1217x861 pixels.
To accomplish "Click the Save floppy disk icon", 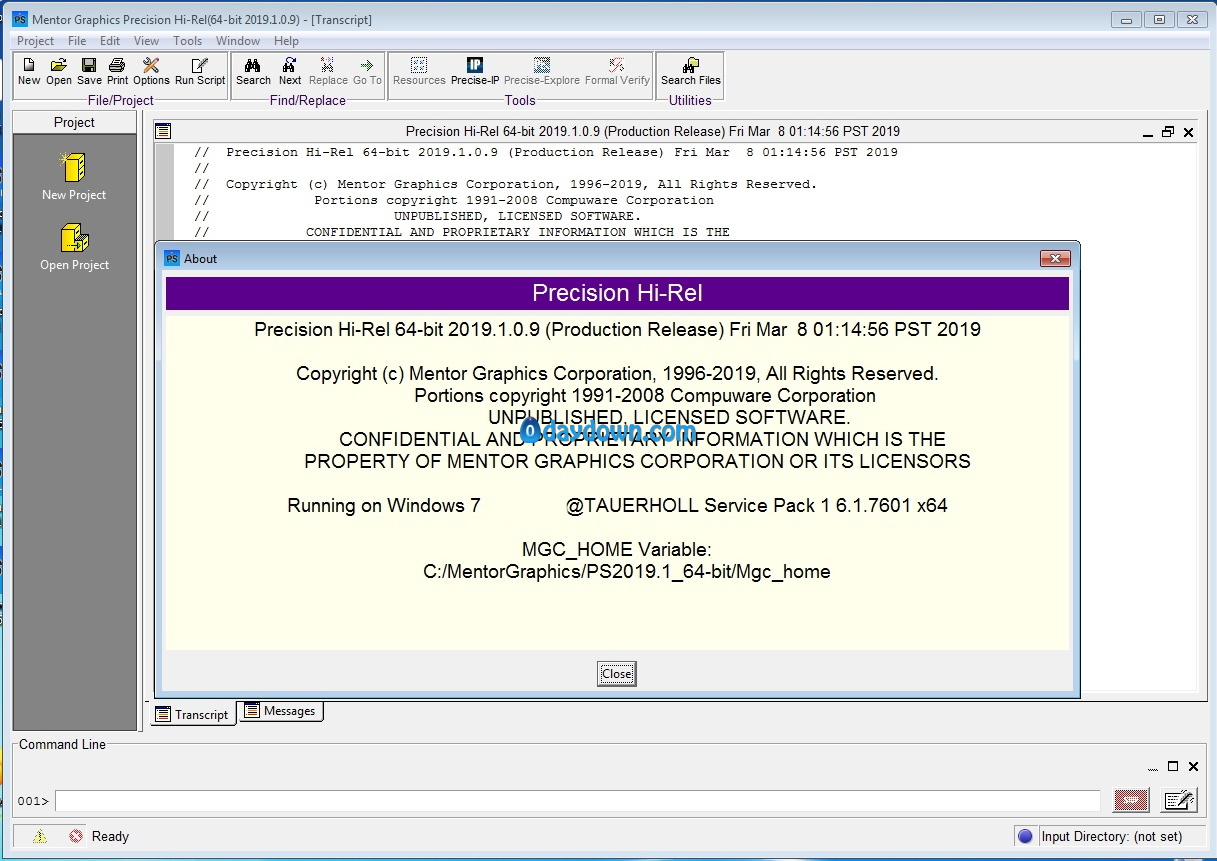I will click(89, 65).
